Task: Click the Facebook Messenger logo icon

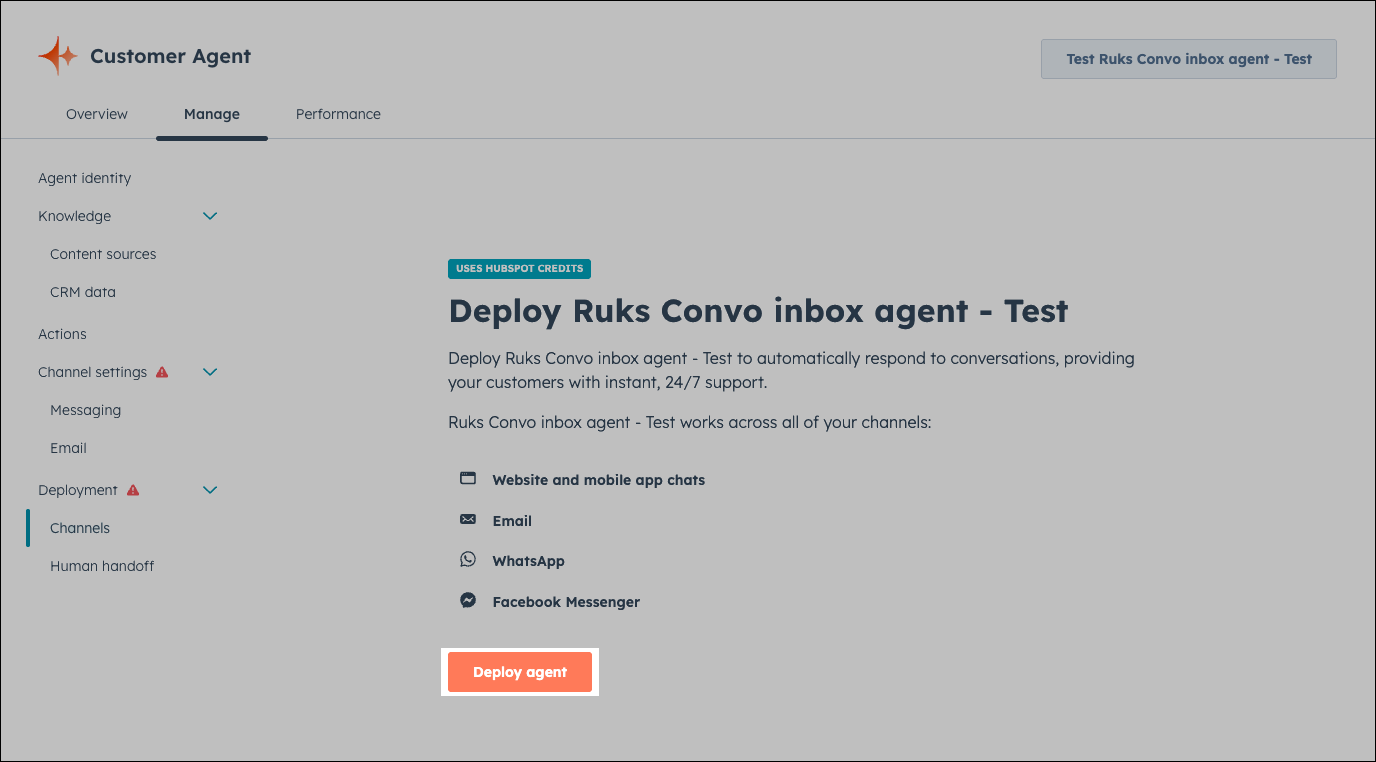Action: pos(468,601)
